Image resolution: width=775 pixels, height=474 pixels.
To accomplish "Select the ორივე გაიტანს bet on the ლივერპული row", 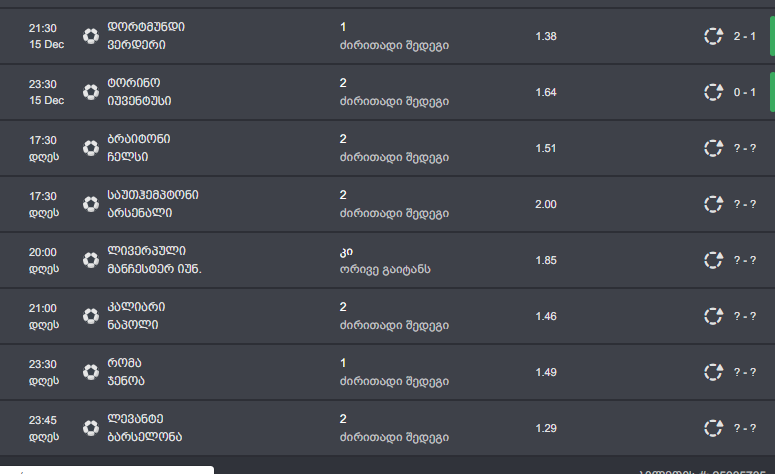I will pos(384,268).
